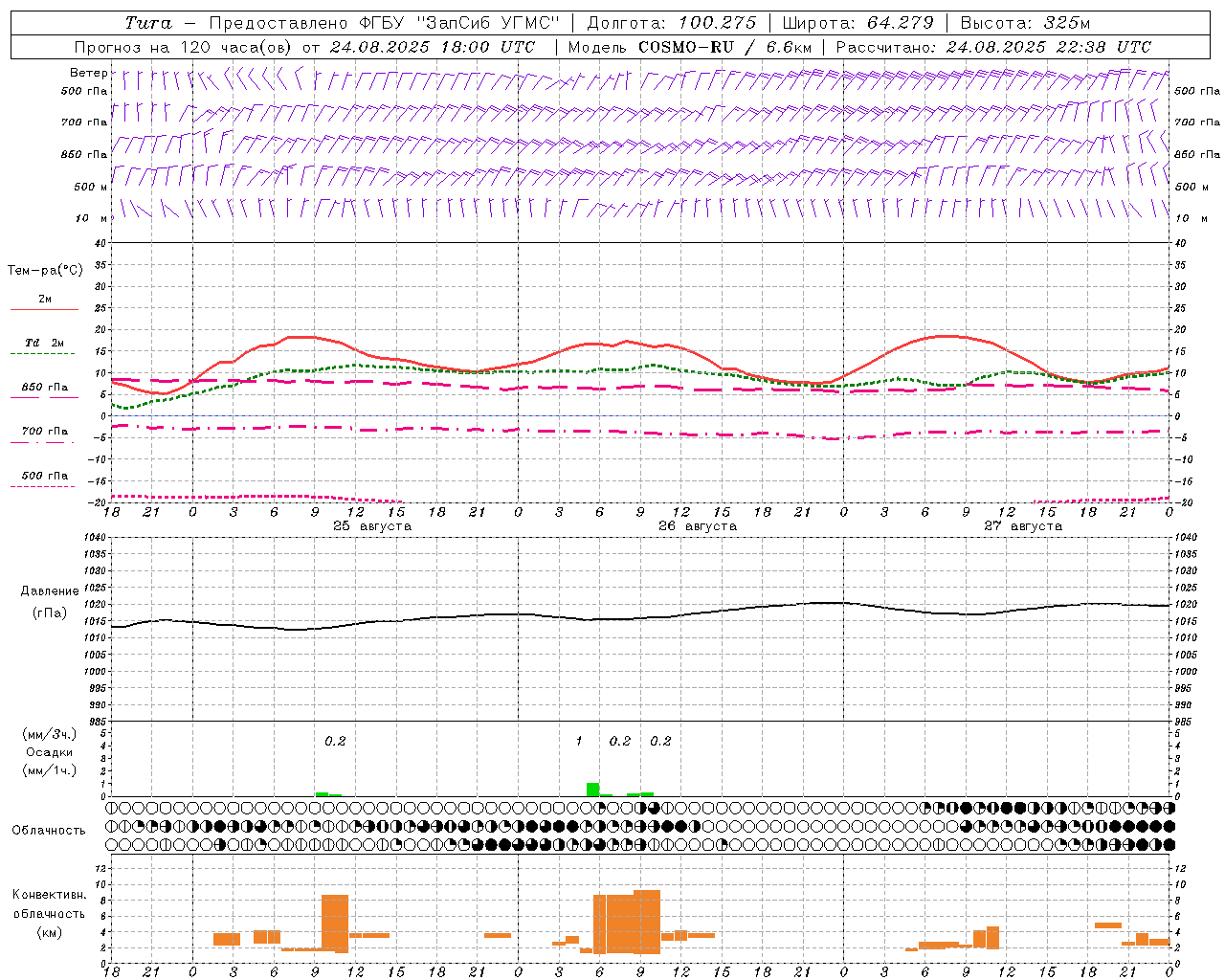Click the station name "Tura" in header
The height and width of the screenshot is (980, 1225).
148,23
